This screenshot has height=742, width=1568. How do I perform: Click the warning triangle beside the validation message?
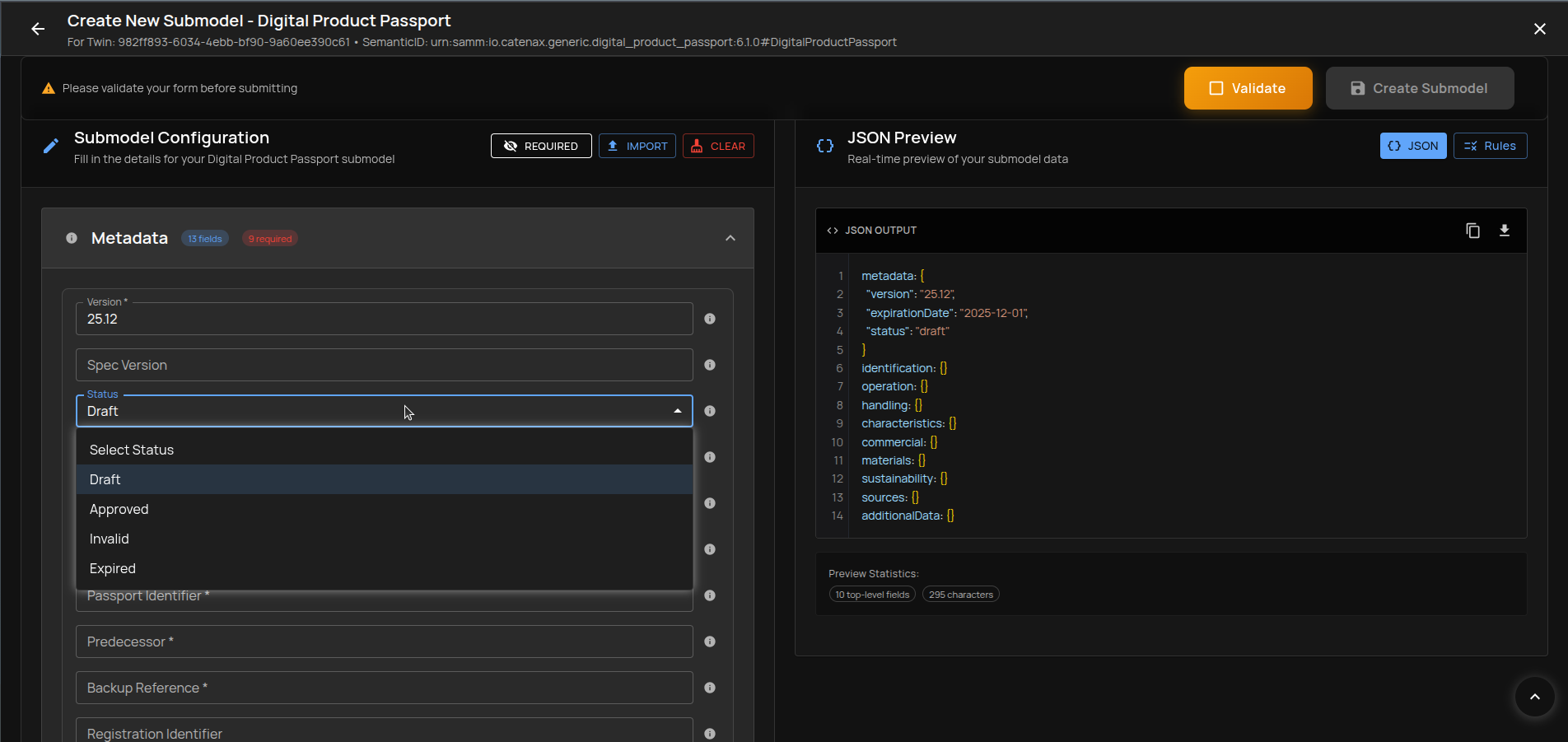pyautogui.click(x=48, y=86)
